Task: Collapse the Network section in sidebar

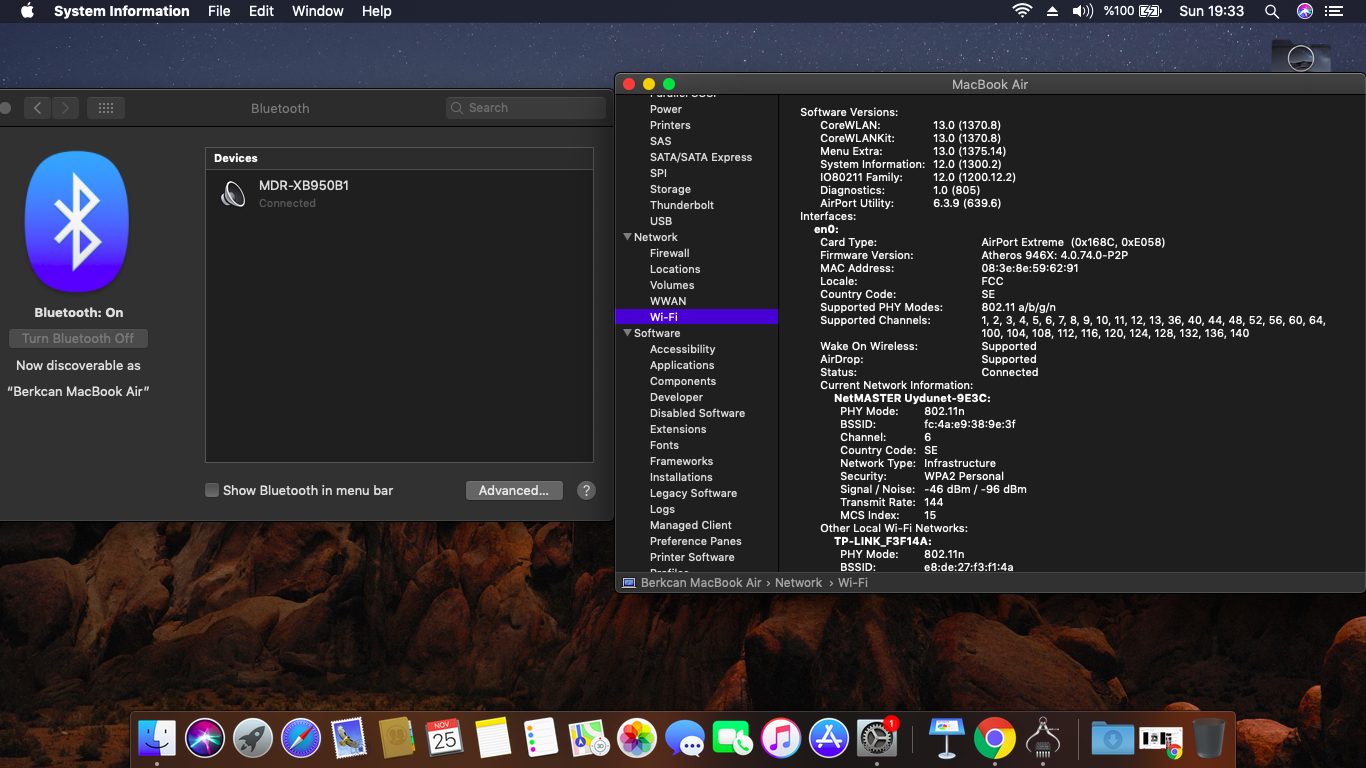Action: [627, 237]
